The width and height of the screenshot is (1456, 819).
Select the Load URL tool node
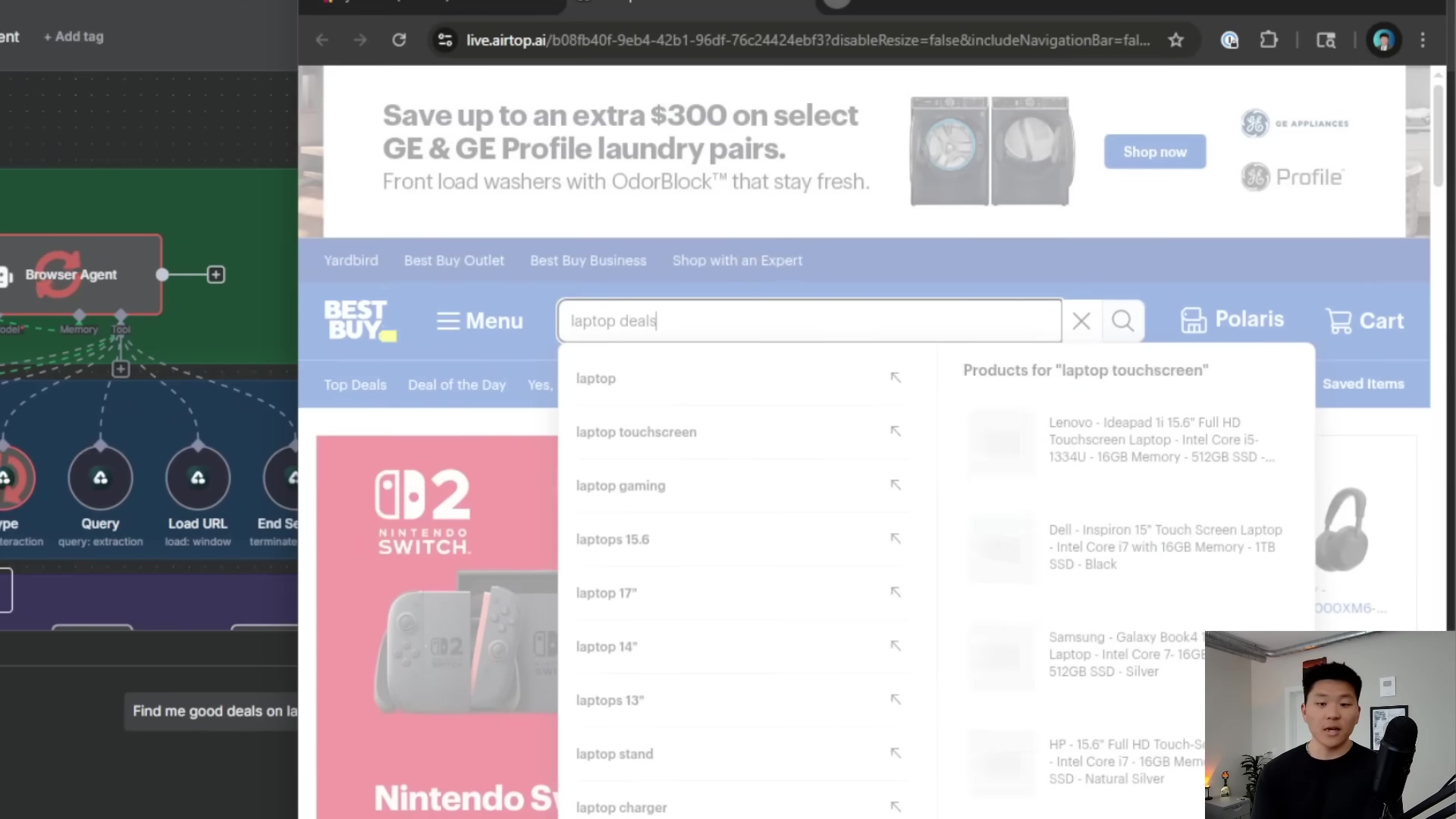pyautogui.click(x=198, y=479)
